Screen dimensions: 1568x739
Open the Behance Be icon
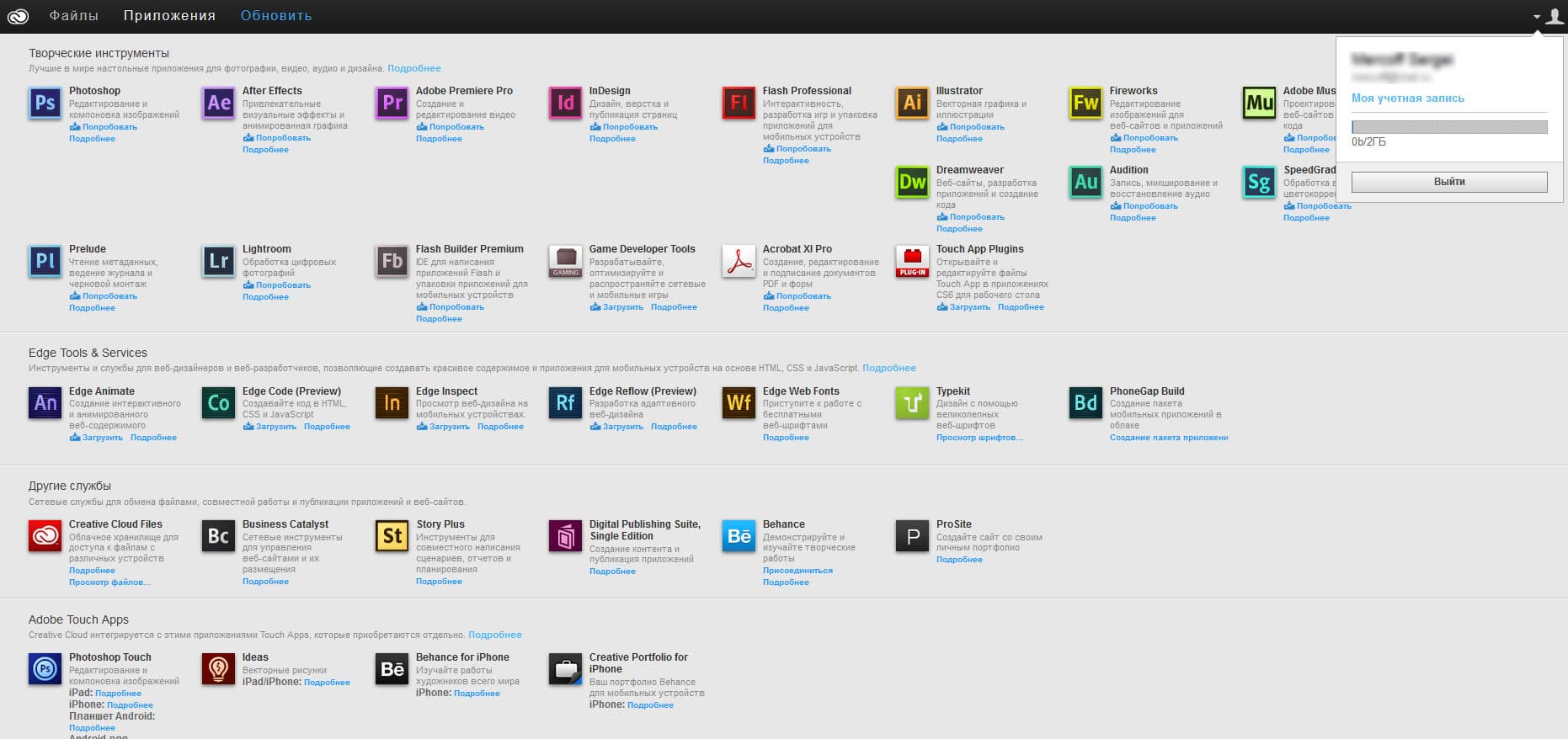[739, 536]
